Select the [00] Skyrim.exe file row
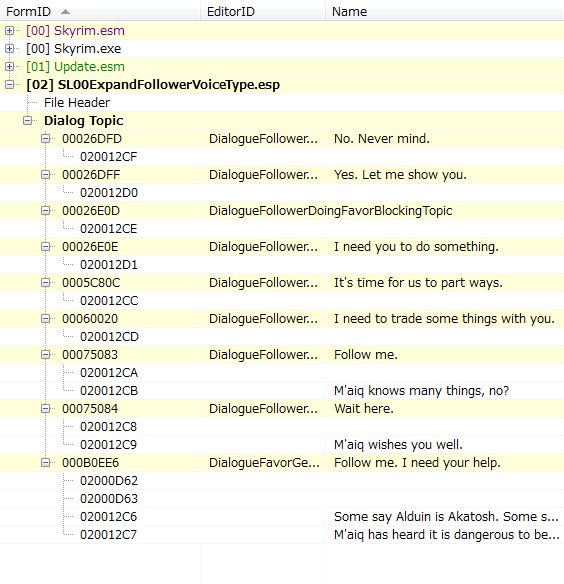The image size is (564, 584). click(73, 48)
